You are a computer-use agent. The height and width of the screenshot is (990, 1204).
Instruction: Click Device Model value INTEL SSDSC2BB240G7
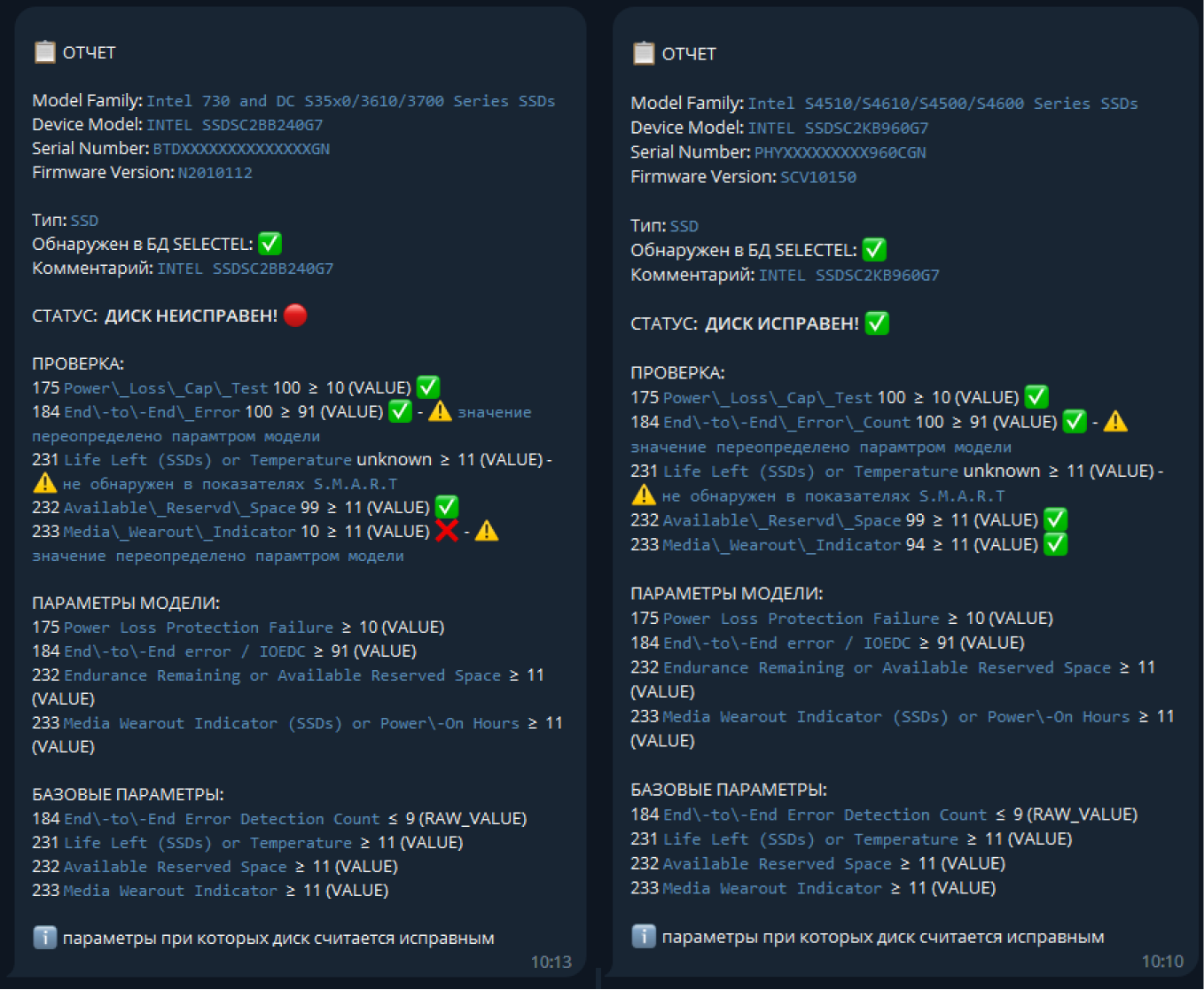[x=235, y=125]
